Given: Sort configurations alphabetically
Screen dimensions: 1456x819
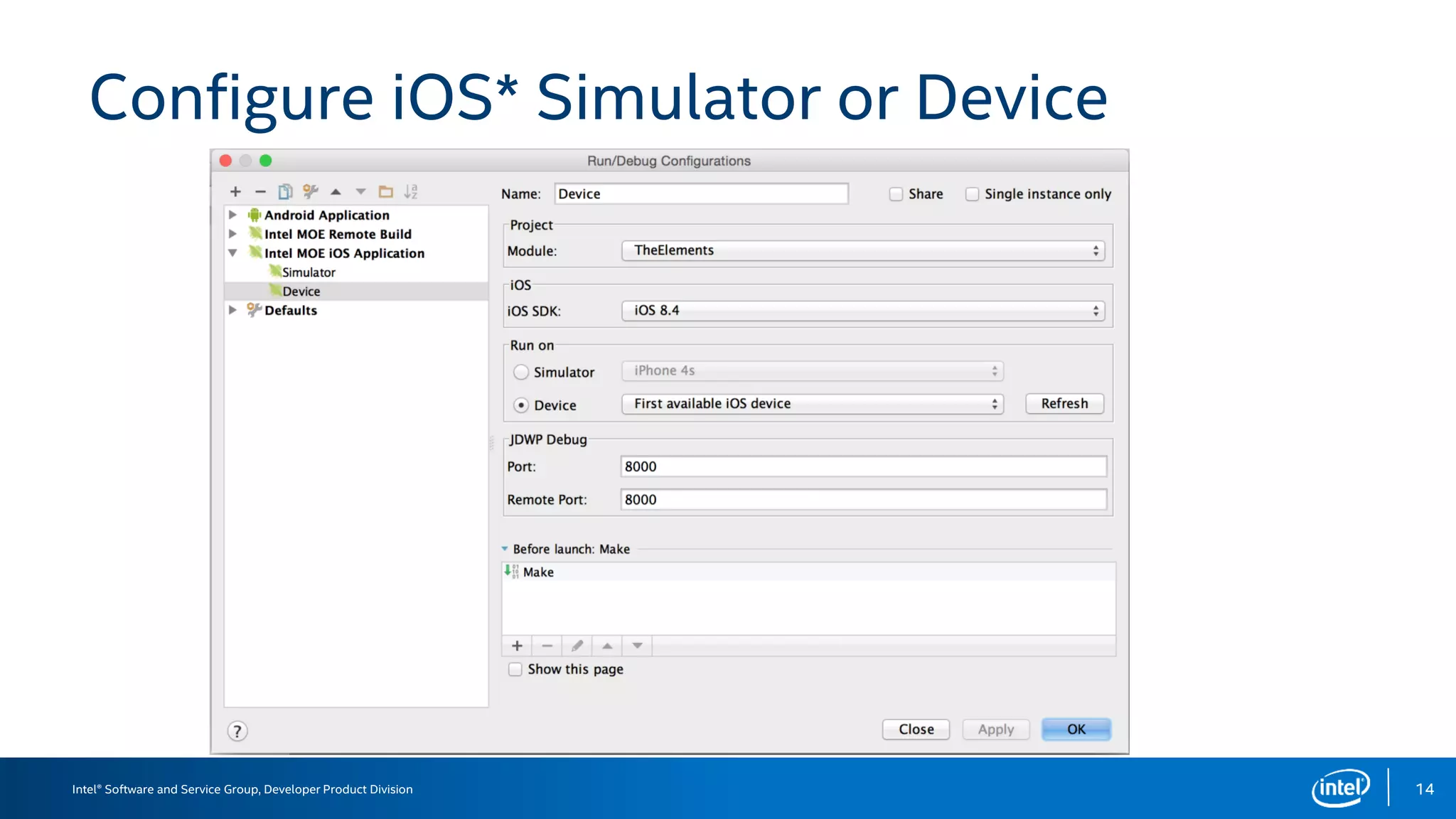Looking at the screenshot, I should point(411,192).
